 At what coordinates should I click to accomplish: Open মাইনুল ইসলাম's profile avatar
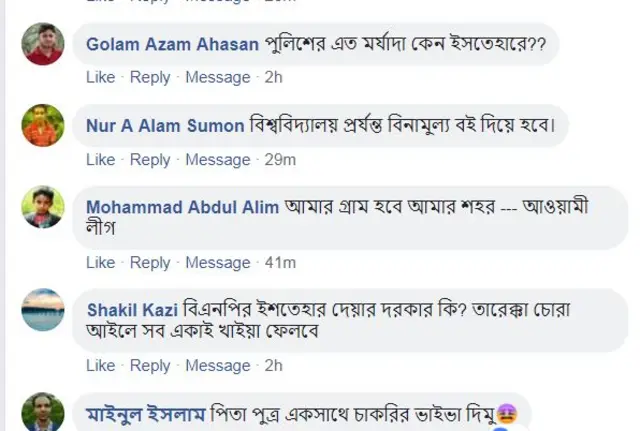coord(43,412)
